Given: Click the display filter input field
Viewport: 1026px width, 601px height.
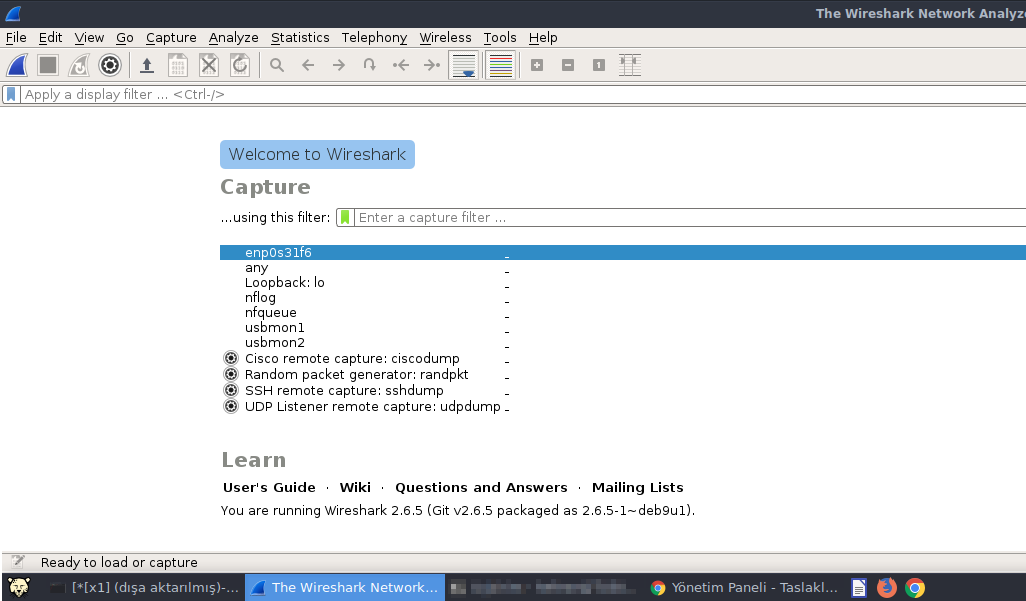Looking at the screenshot, I should (523, 94).
